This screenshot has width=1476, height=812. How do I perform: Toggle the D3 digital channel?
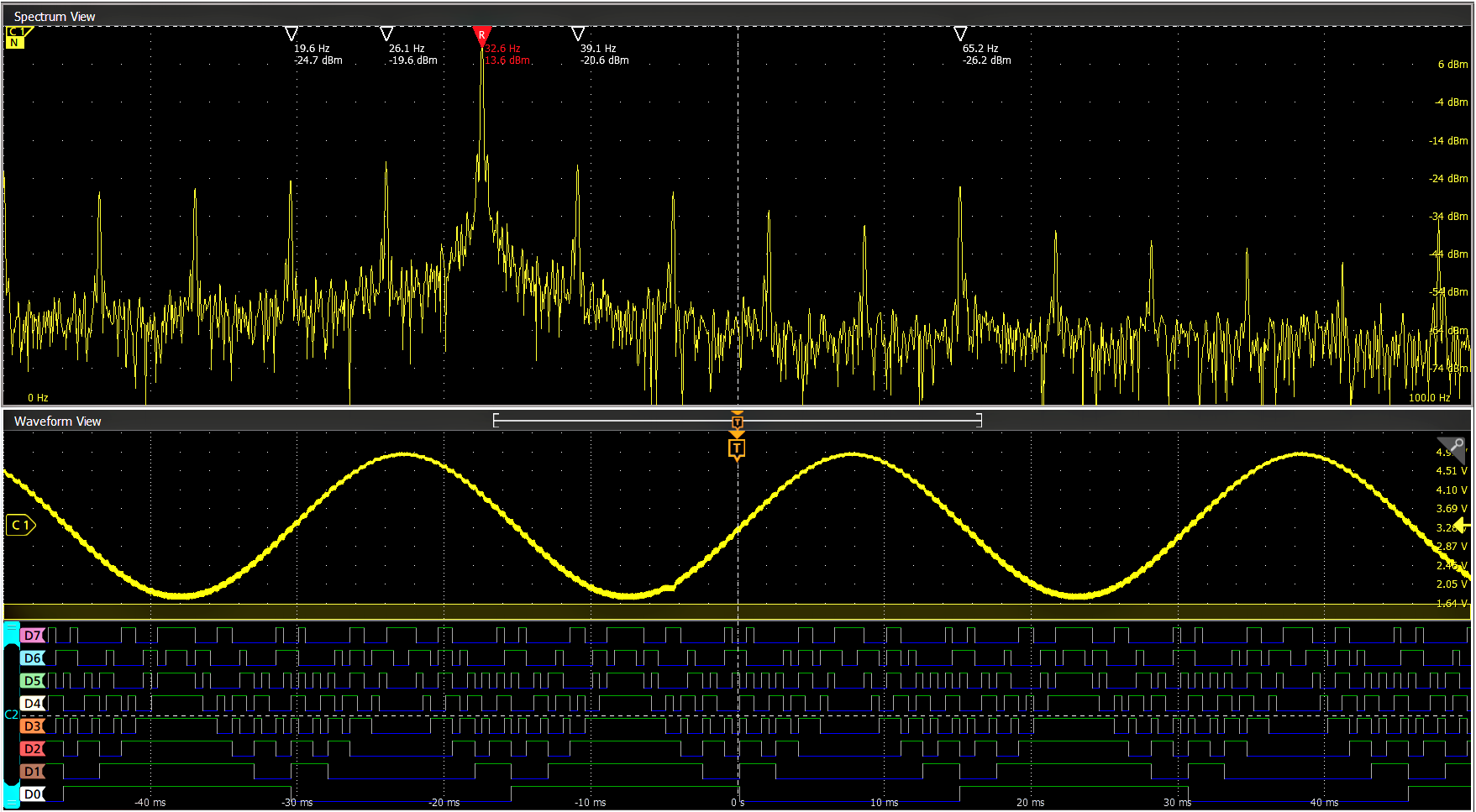pyautogui.click(x=34, y=726)
